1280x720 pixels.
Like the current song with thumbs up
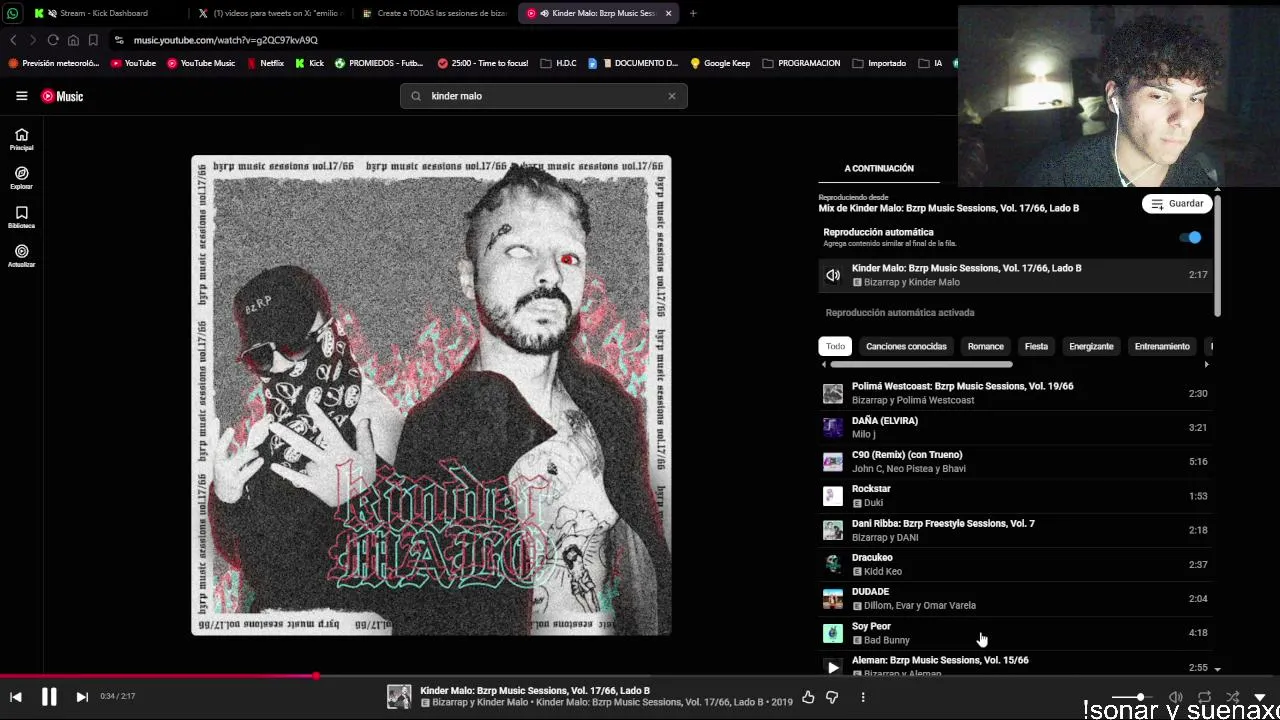point(808,697)
